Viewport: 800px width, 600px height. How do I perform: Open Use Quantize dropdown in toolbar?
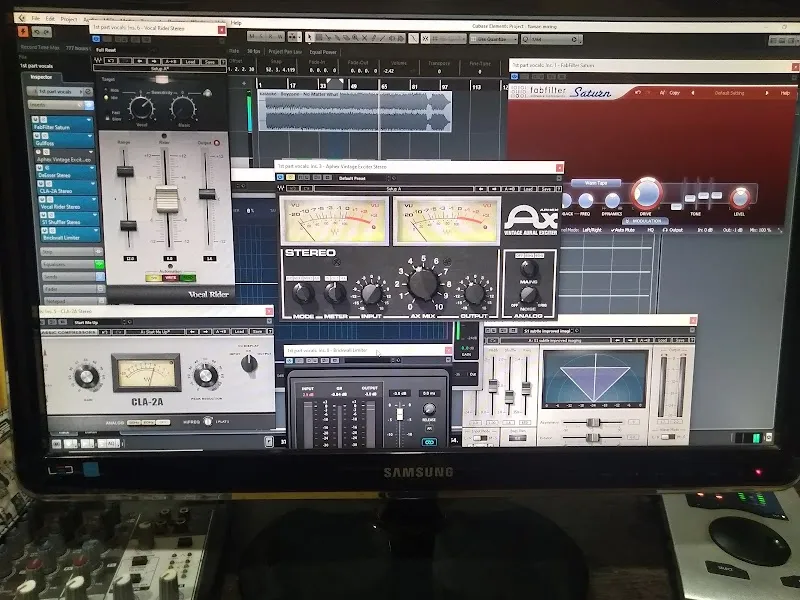(493, 39)
